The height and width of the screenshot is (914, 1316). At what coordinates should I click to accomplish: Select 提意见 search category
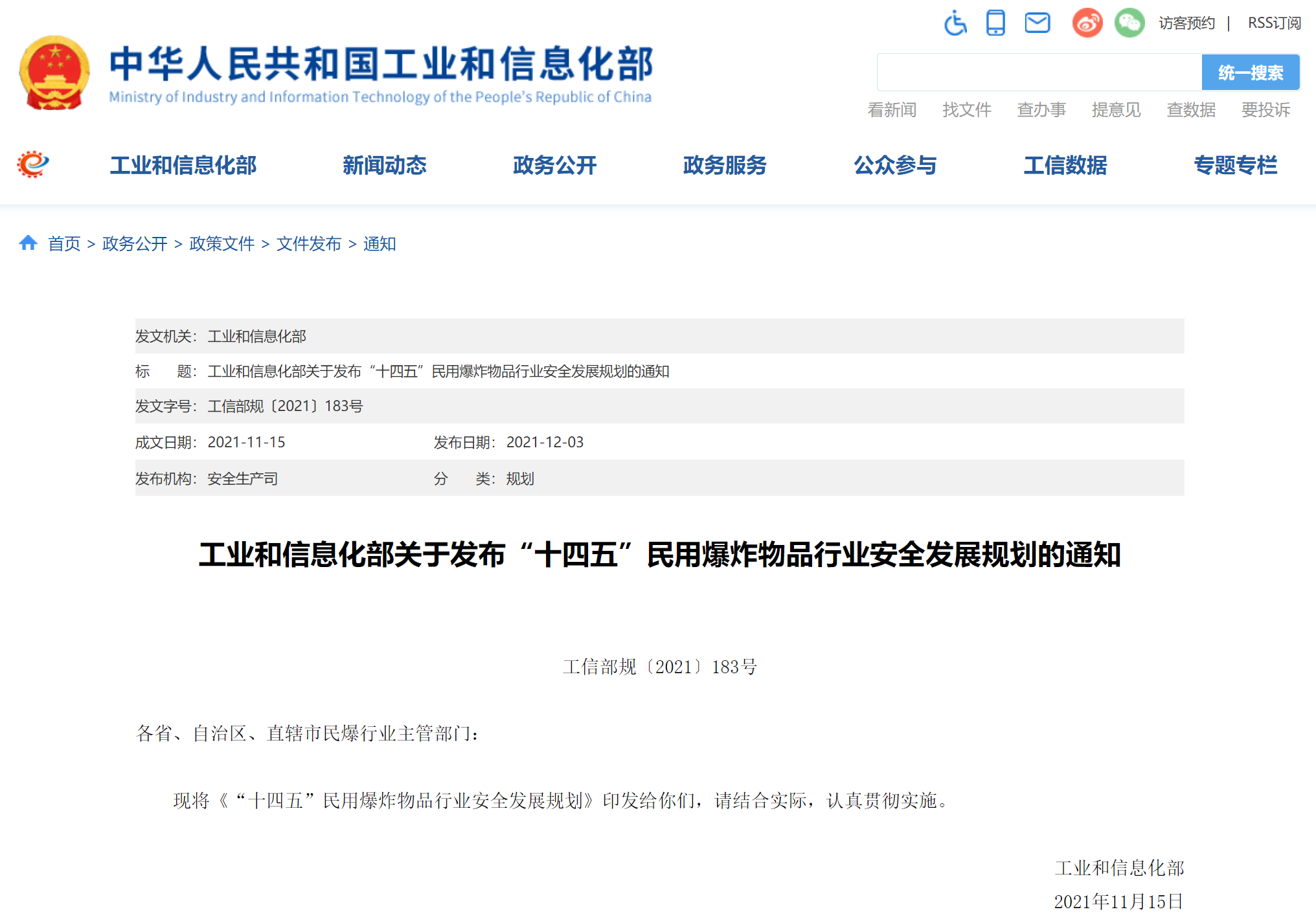click(x=1116, y=110)
